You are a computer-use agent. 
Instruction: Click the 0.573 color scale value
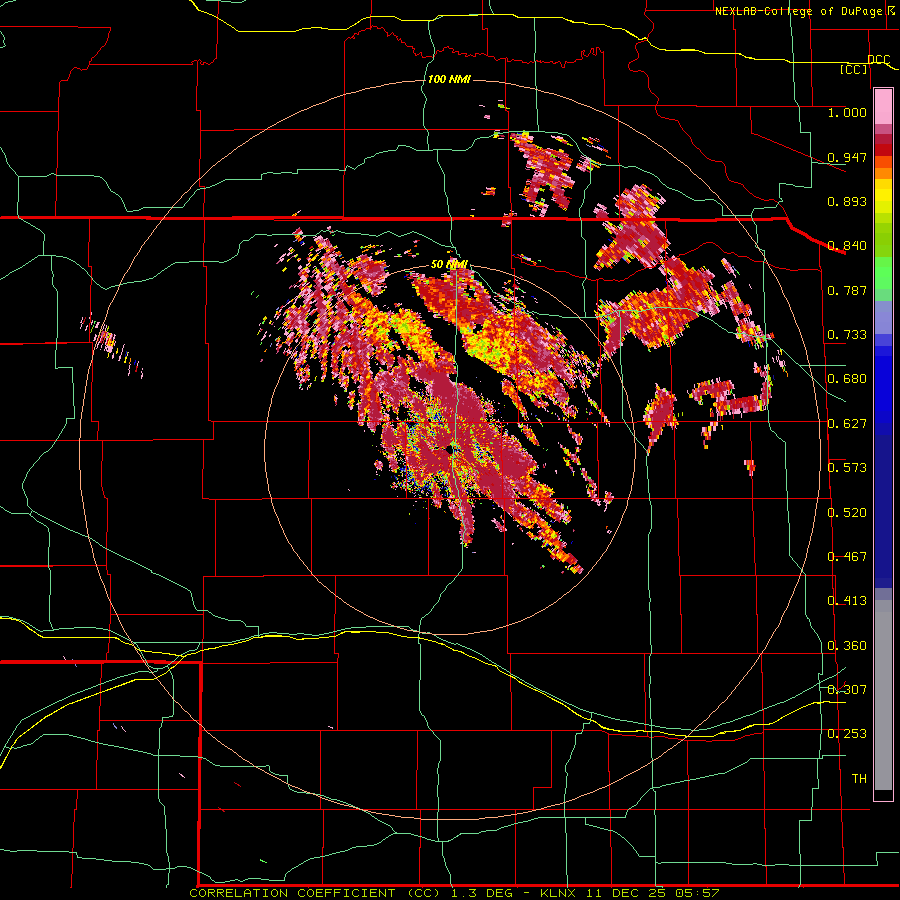click(x=847, y=468)
